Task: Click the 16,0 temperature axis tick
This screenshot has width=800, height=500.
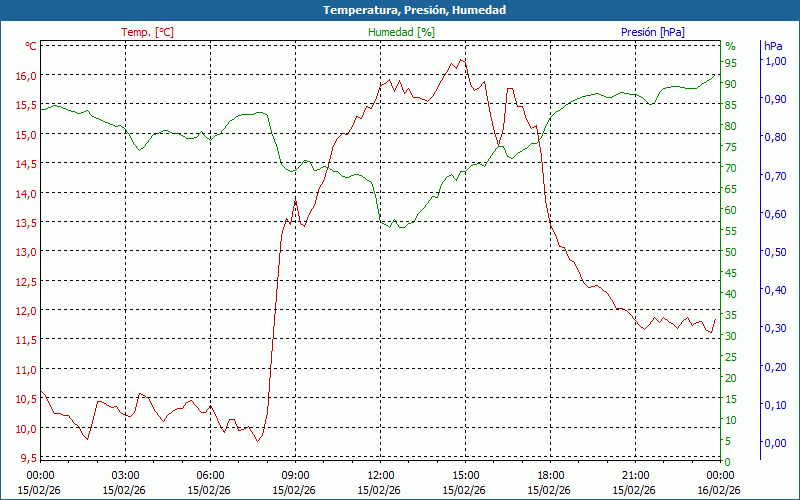Action: (x=25, y=76)
